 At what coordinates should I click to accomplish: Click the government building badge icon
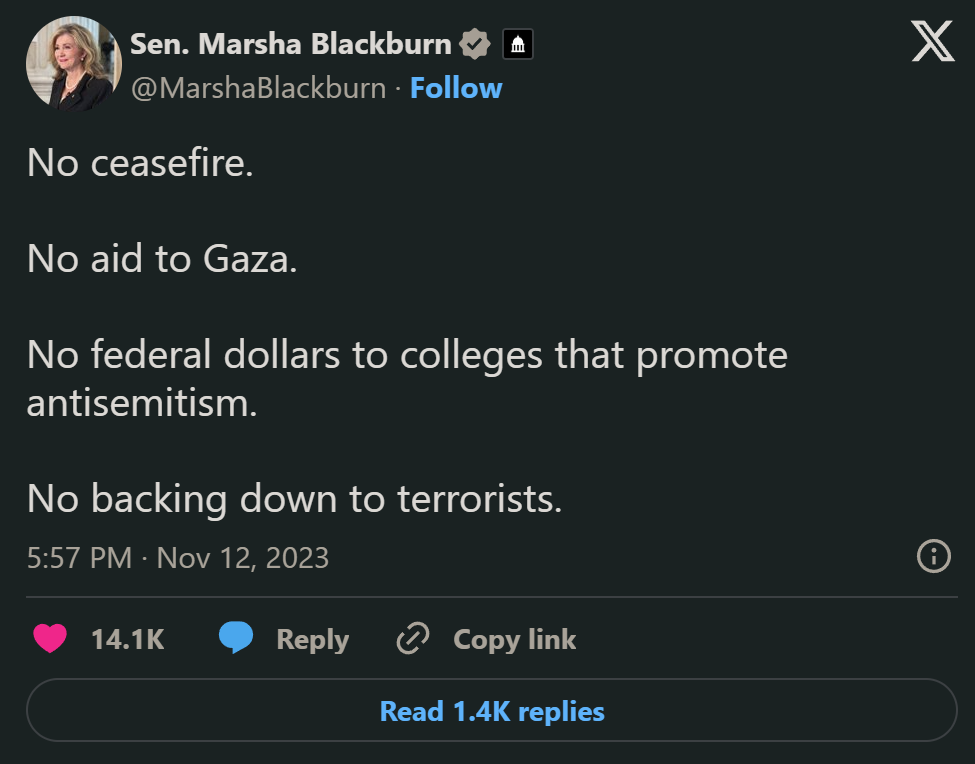click(x=517, y=44)
